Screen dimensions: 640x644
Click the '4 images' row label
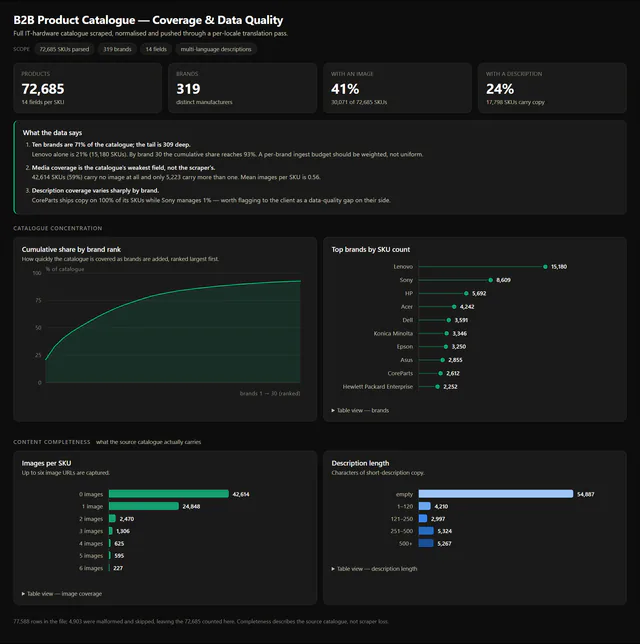coord(91,544)
